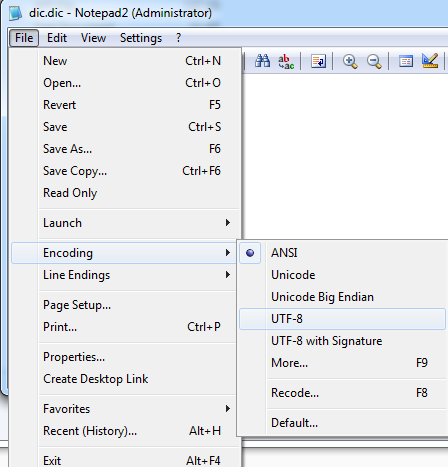Click the Zoom In magnifier icon

pyautogui.click(x=350, y=62)
